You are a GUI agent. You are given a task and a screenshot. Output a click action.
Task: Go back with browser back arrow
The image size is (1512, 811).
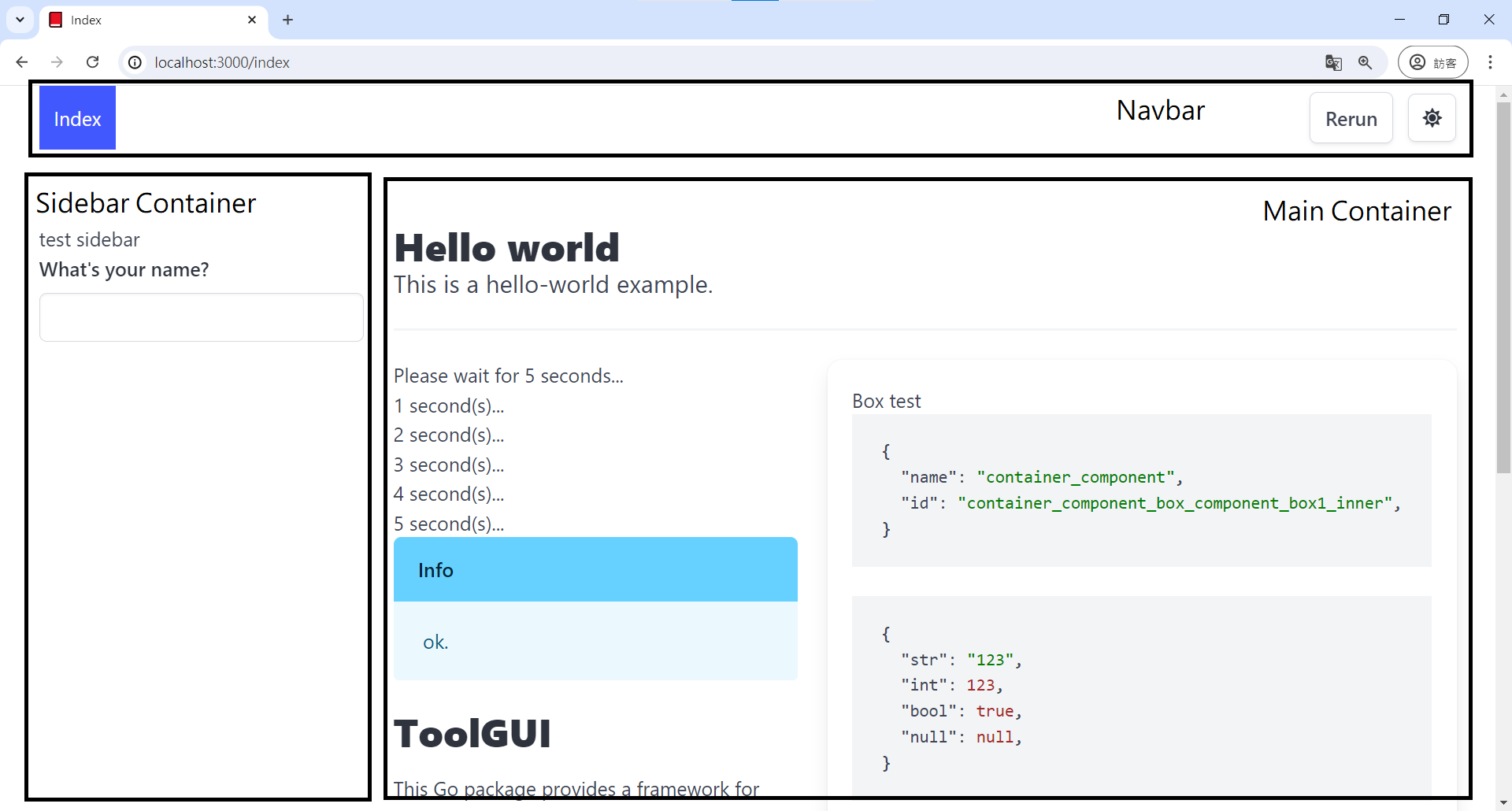pos(22,62)
